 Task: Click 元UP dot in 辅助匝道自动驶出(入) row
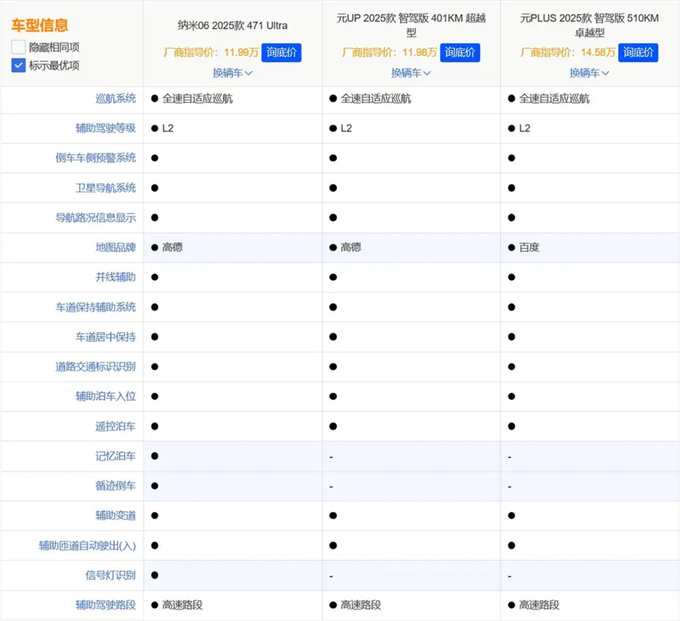pos(333,546)
